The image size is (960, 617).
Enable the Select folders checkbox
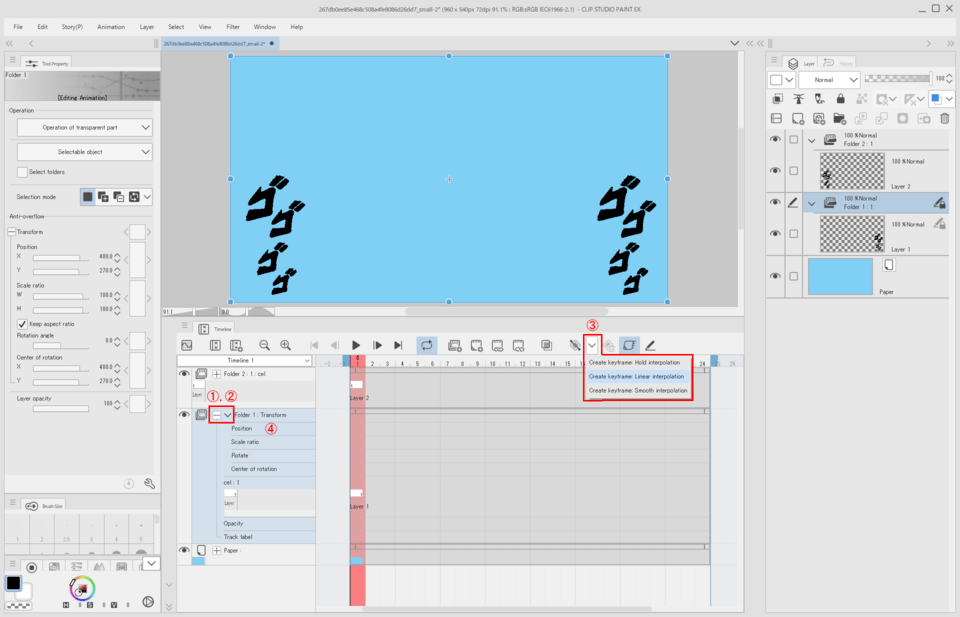(22, 172)
